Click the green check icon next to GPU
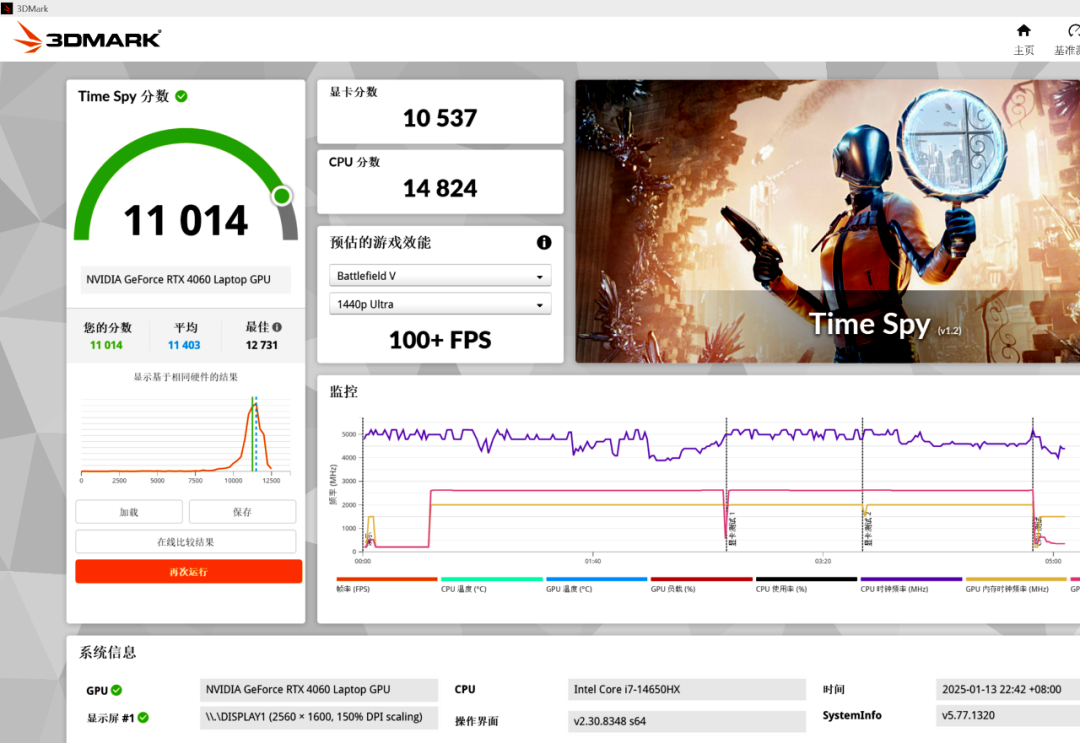The height and width of the screenshot is (743, 1080). click(116, 690)
